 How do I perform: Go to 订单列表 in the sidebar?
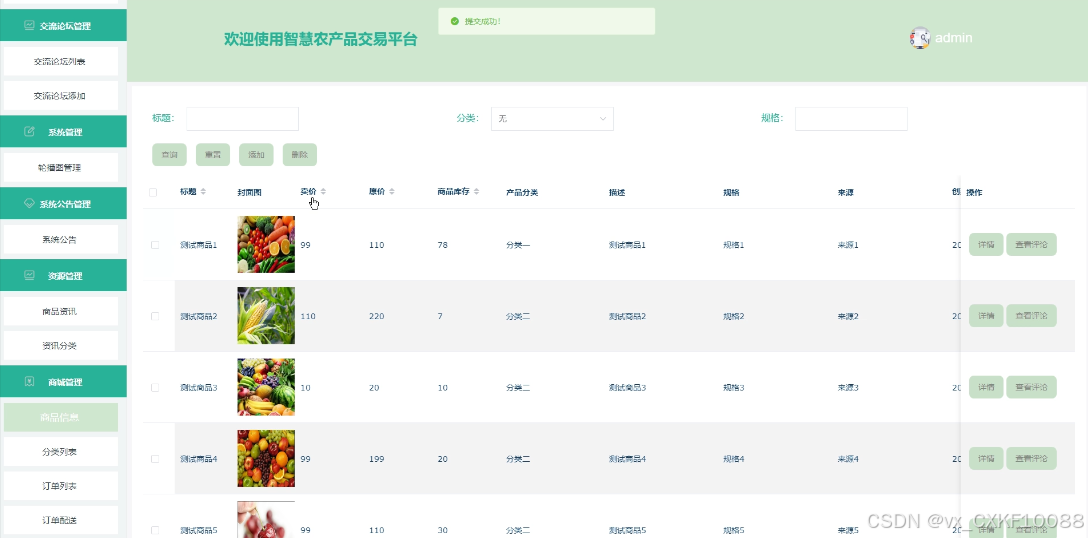61,486
